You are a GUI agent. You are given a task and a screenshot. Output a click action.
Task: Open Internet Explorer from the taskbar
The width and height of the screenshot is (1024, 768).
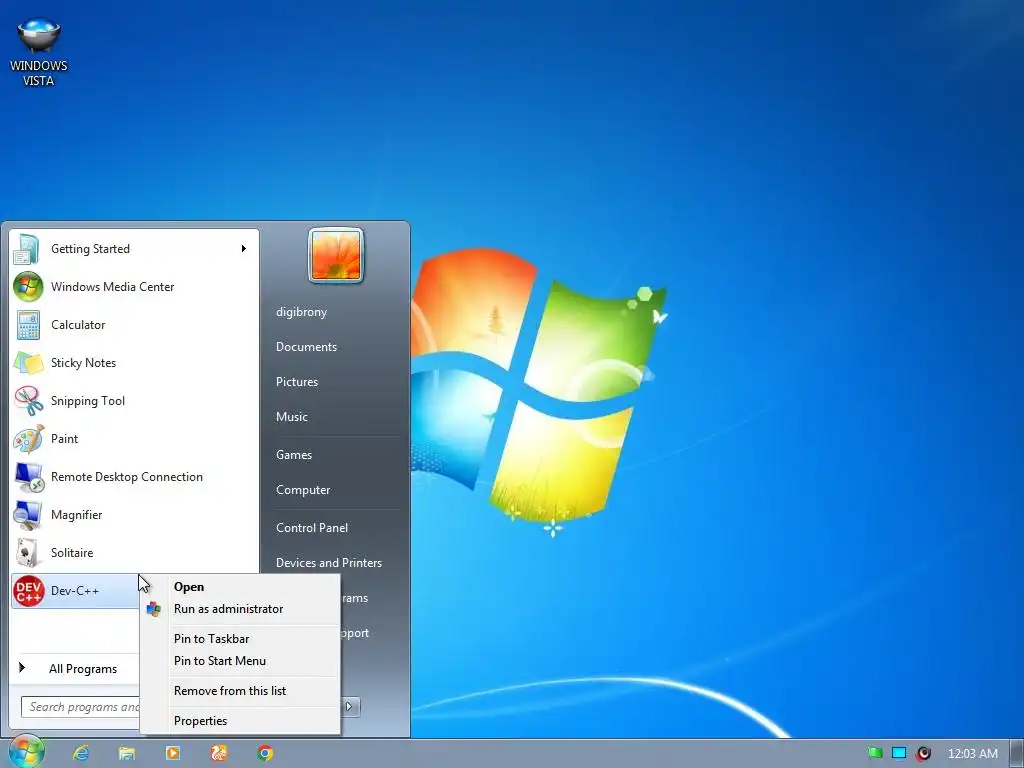pyautogui.click(x=81, y=753)
